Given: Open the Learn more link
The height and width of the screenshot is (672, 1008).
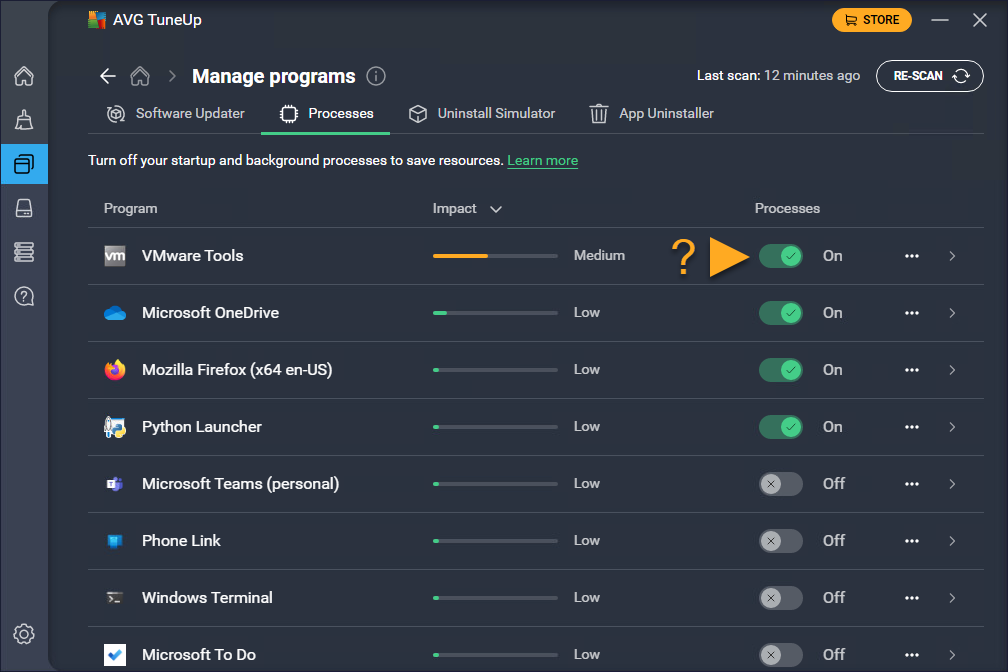Looking at the screenshot, I should pos(542,161).
